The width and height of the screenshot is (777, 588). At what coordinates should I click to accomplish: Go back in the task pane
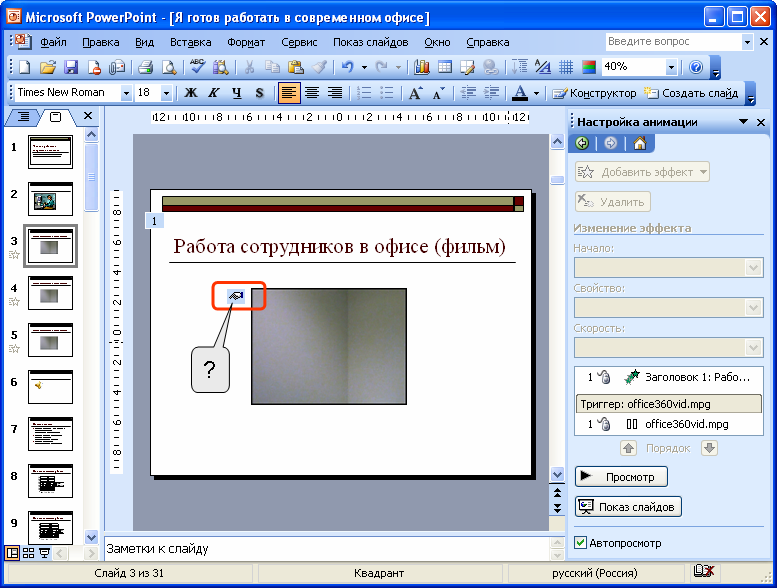582,143
